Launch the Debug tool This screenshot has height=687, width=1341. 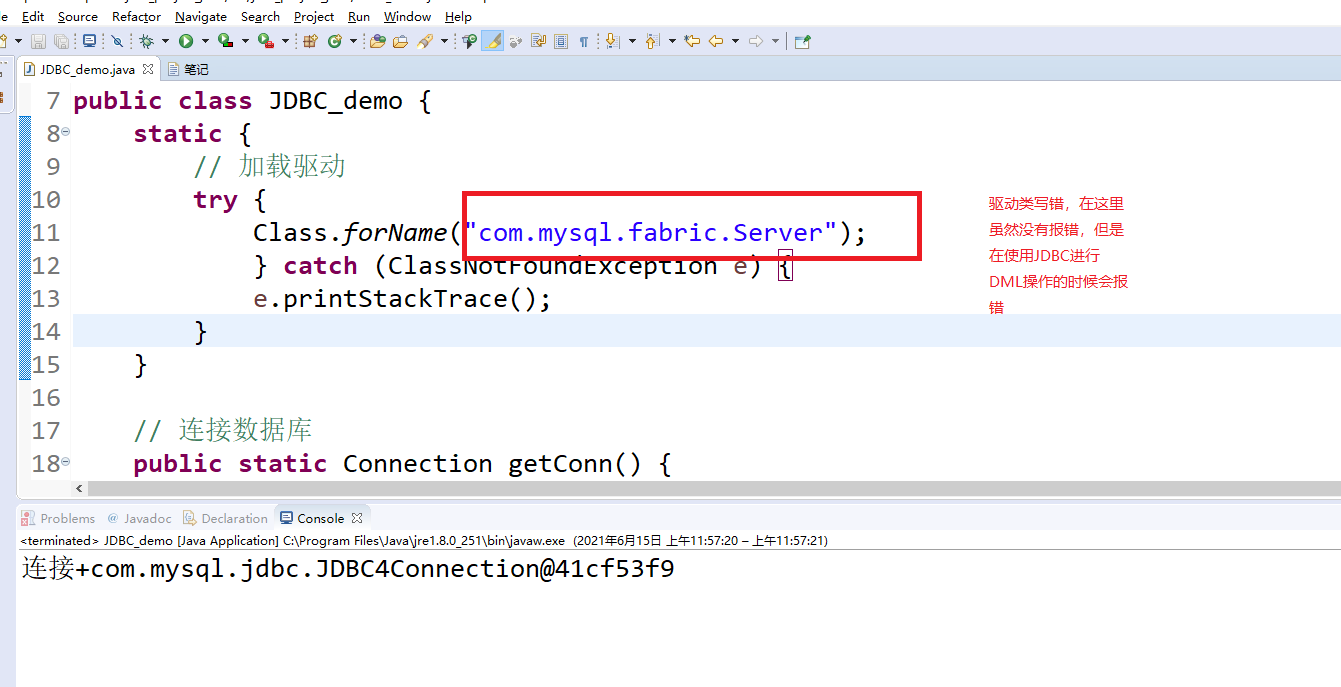click(x=148, y=41)
